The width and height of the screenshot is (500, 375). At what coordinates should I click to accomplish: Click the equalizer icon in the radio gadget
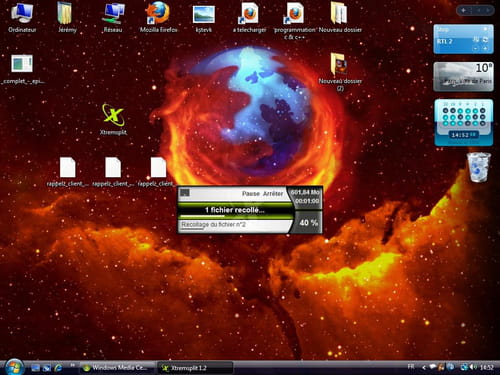(476, 39)
